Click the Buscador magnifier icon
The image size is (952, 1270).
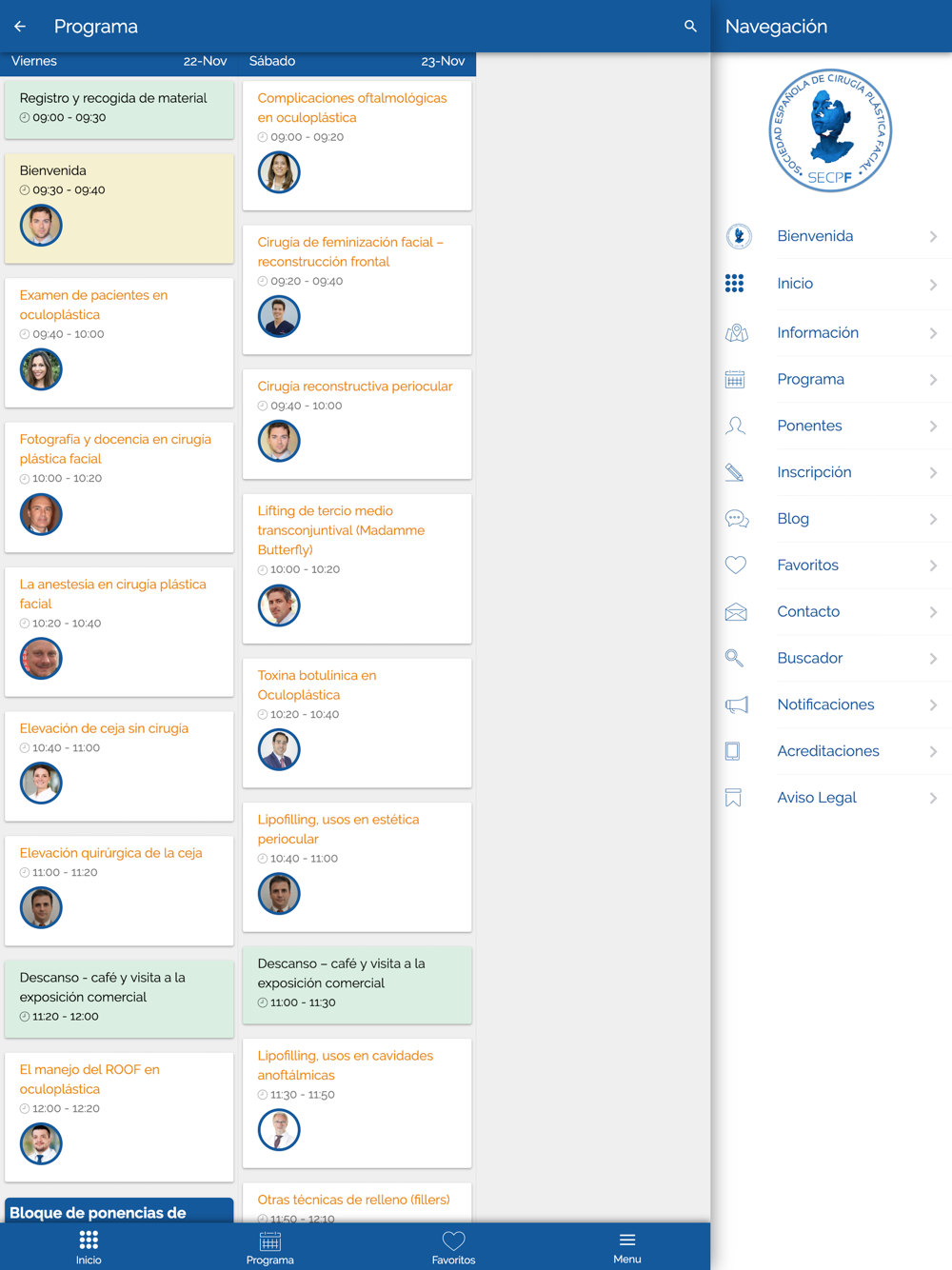tap(734, 658)
